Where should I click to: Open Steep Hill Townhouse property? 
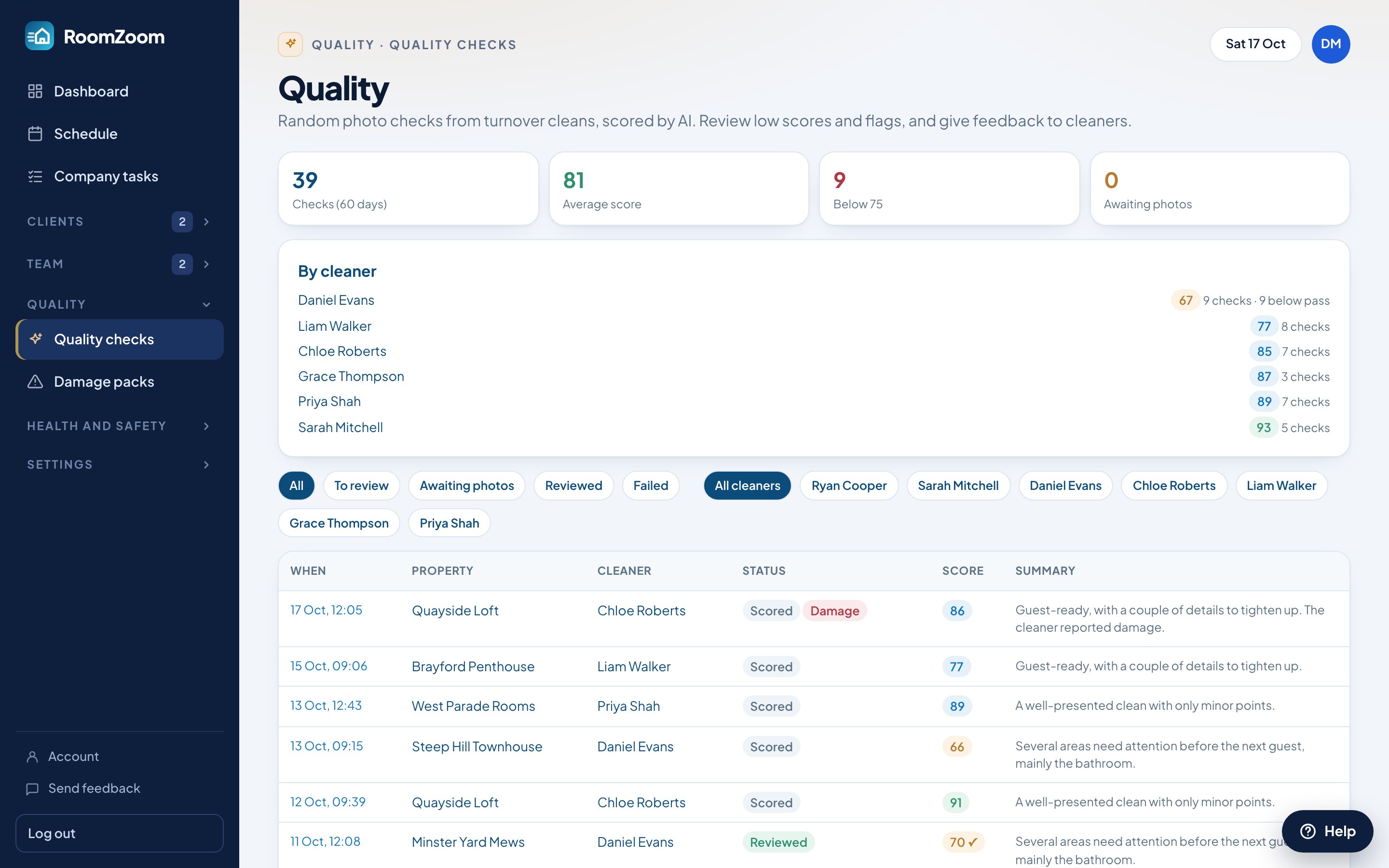point(477,746)
